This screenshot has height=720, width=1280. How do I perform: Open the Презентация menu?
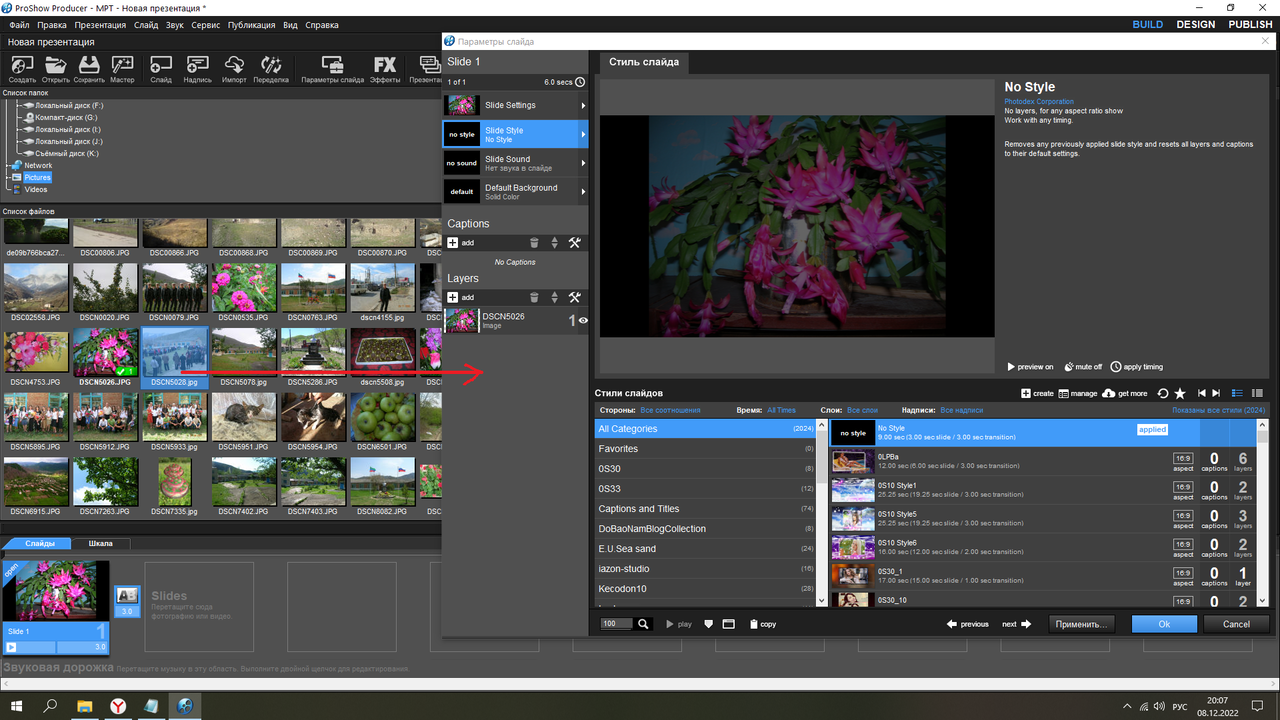(x=100, y=24)
